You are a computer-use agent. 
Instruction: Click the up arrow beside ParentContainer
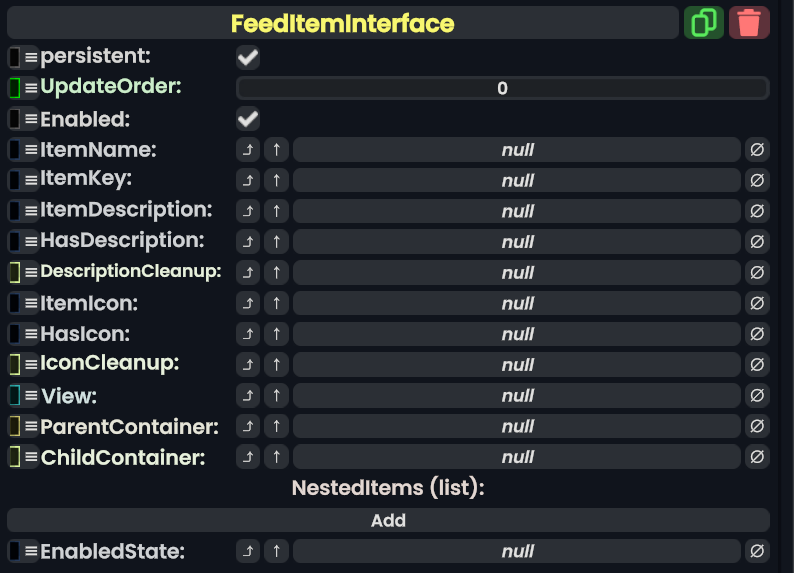point(277,427)
